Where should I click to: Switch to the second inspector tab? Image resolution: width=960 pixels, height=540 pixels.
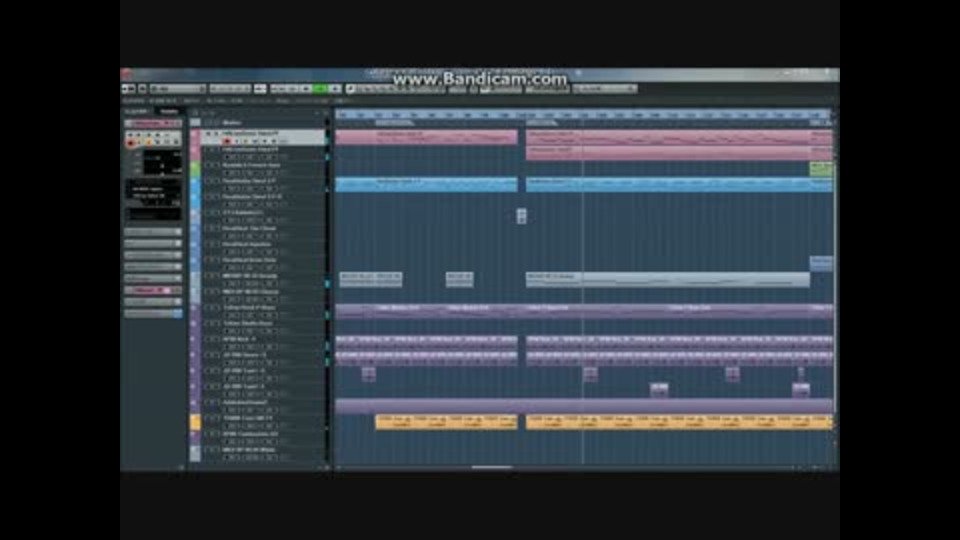point(168,111)
